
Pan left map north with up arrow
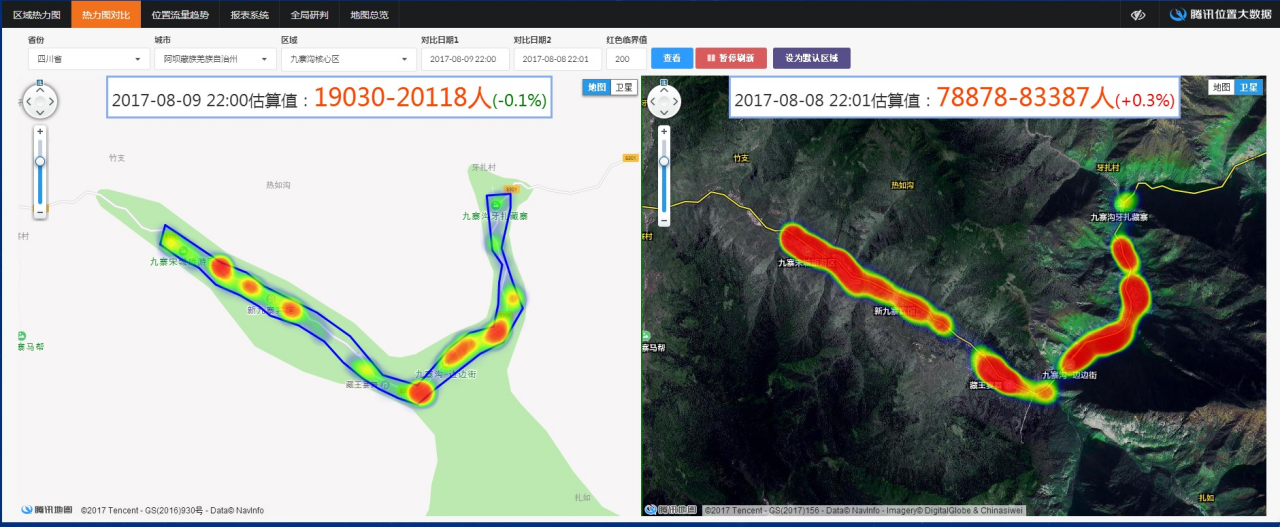click(x=40, y=89)
